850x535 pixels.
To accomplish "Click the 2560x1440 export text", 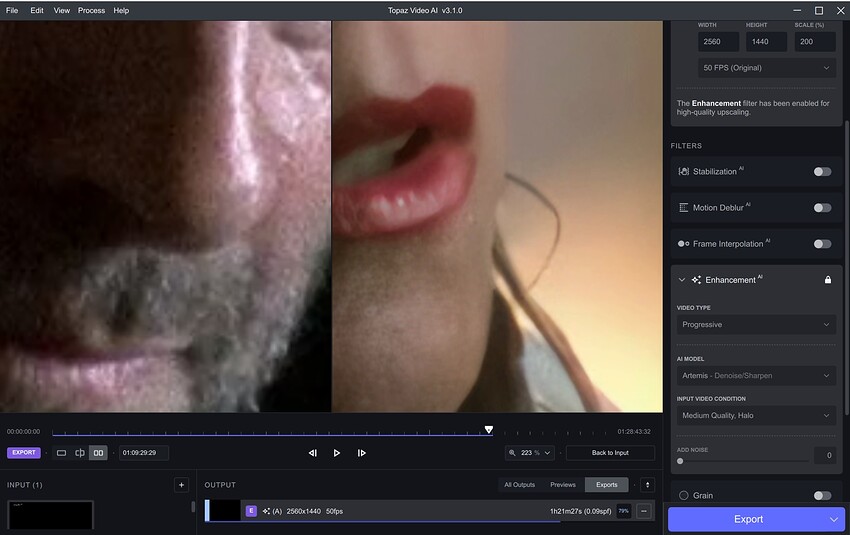I will pos(304,511).
